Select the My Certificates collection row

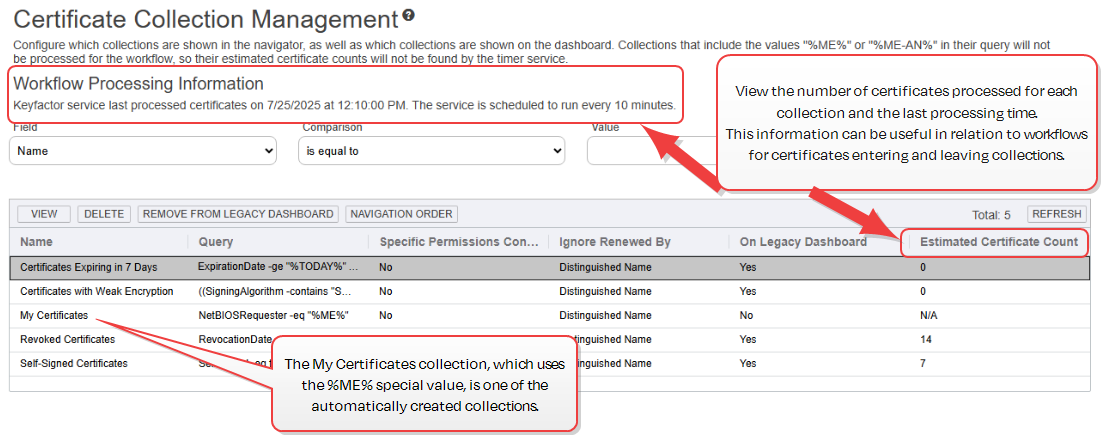click(x=54, y=315)
